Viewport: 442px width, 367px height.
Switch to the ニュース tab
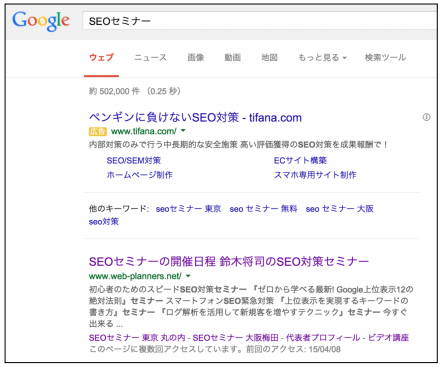pos(150,57)
